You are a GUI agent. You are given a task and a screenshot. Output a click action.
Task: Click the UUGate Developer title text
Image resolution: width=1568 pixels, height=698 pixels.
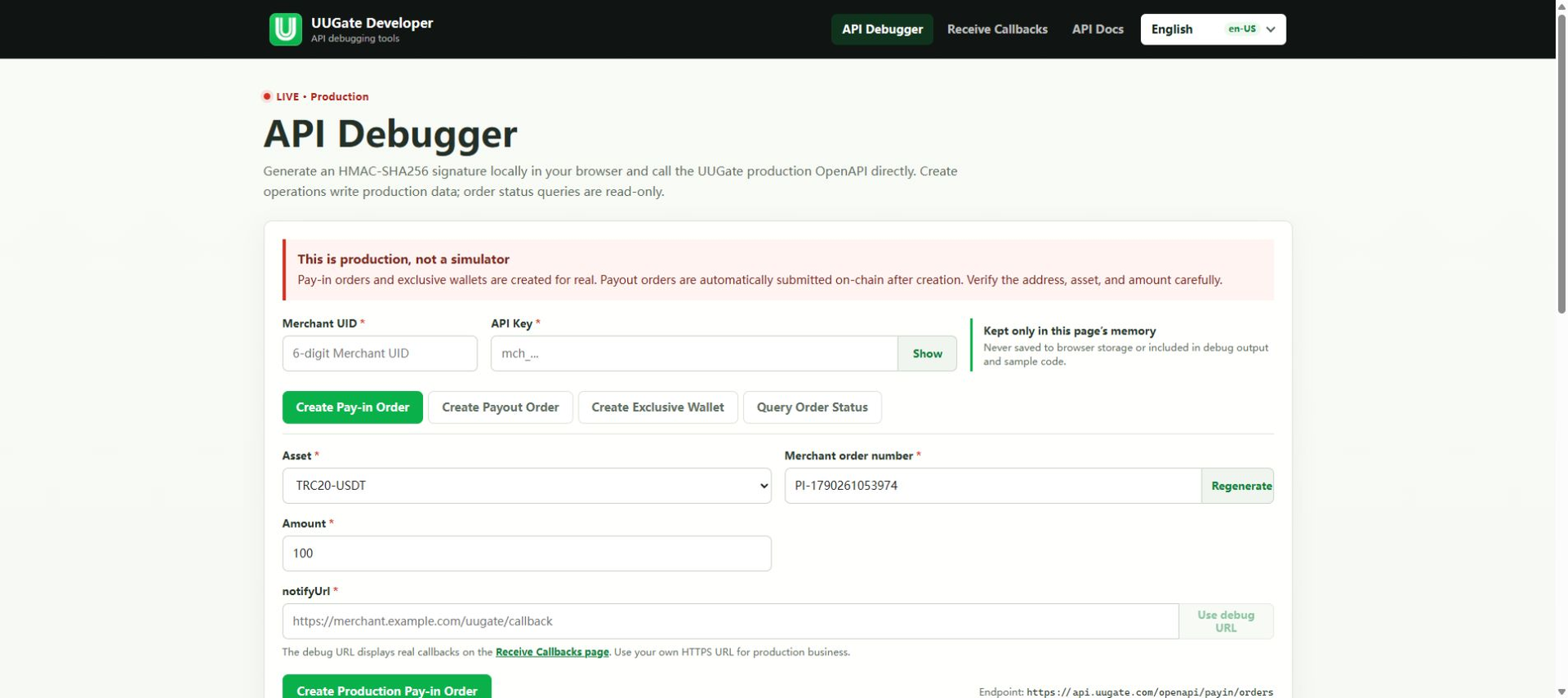372,23
